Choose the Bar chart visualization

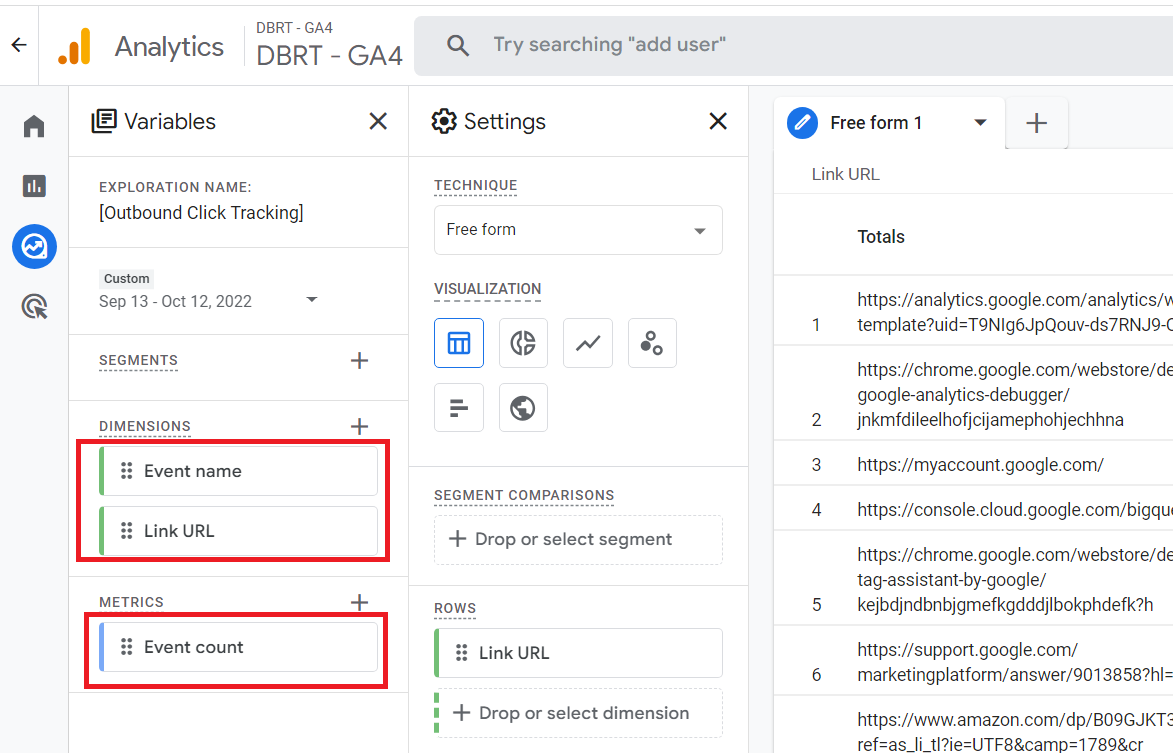pos(459,408)
